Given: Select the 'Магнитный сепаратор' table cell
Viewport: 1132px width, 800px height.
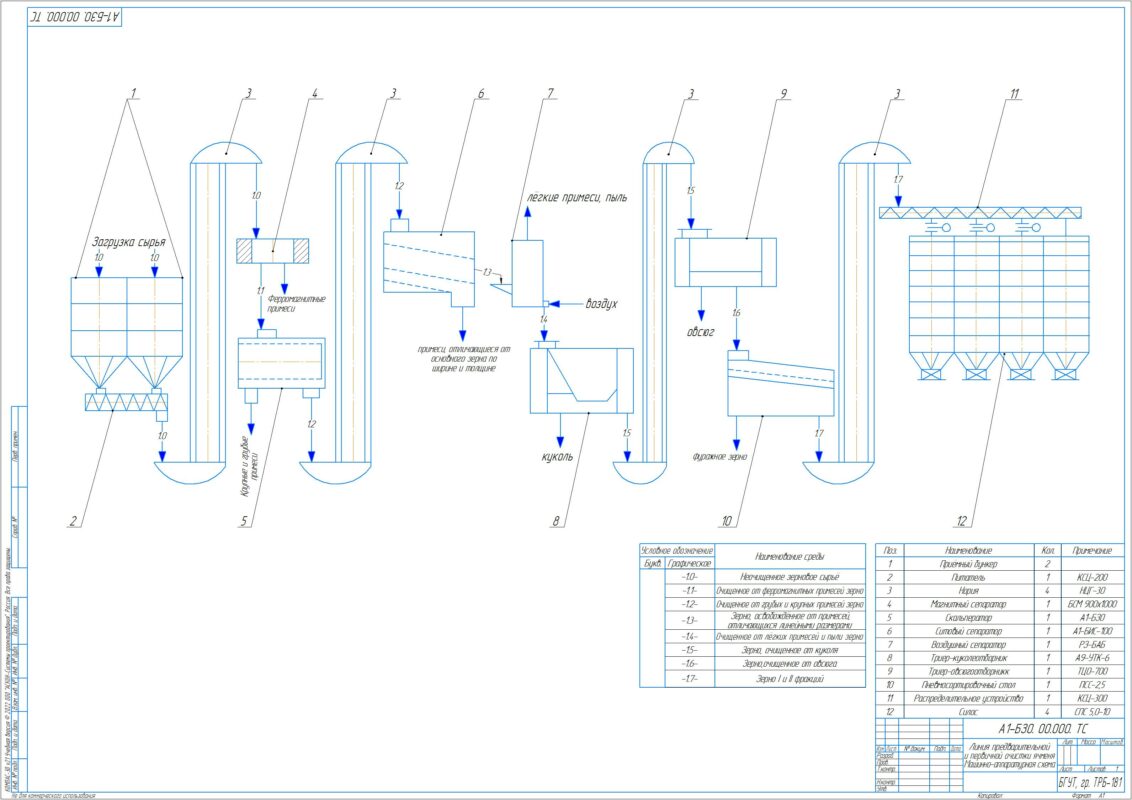Looking at the screenshot, I should coord(968,604).
